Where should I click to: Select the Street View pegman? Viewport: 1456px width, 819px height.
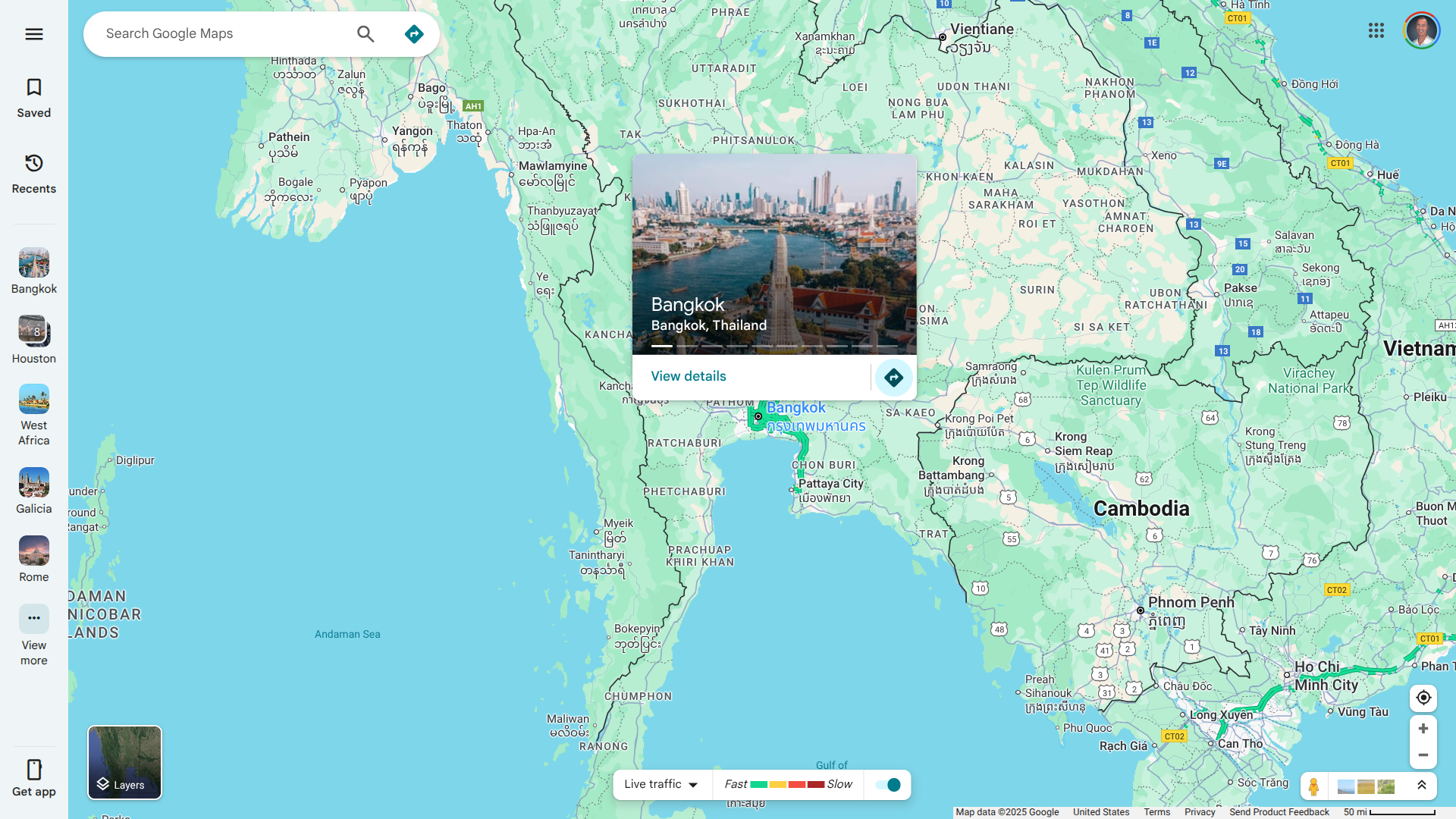(1313, 786)
